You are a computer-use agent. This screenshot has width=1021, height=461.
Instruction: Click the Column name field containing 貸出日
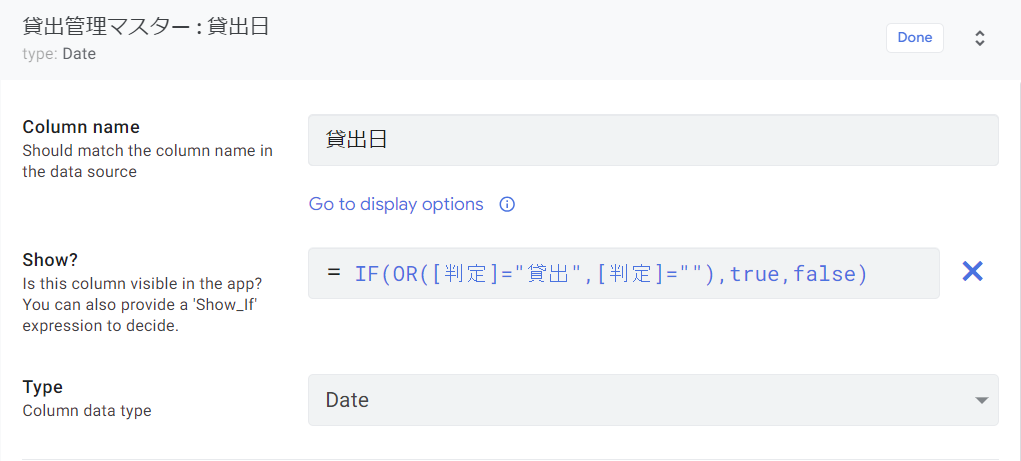click(652, 140)
